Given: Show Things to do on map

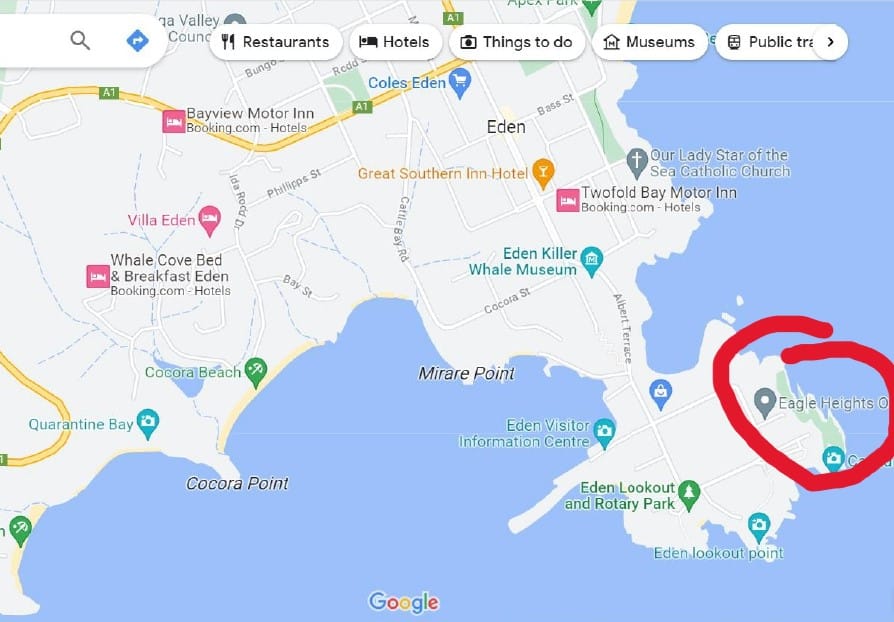Looking at the screenshot, I should click(517, 42).
